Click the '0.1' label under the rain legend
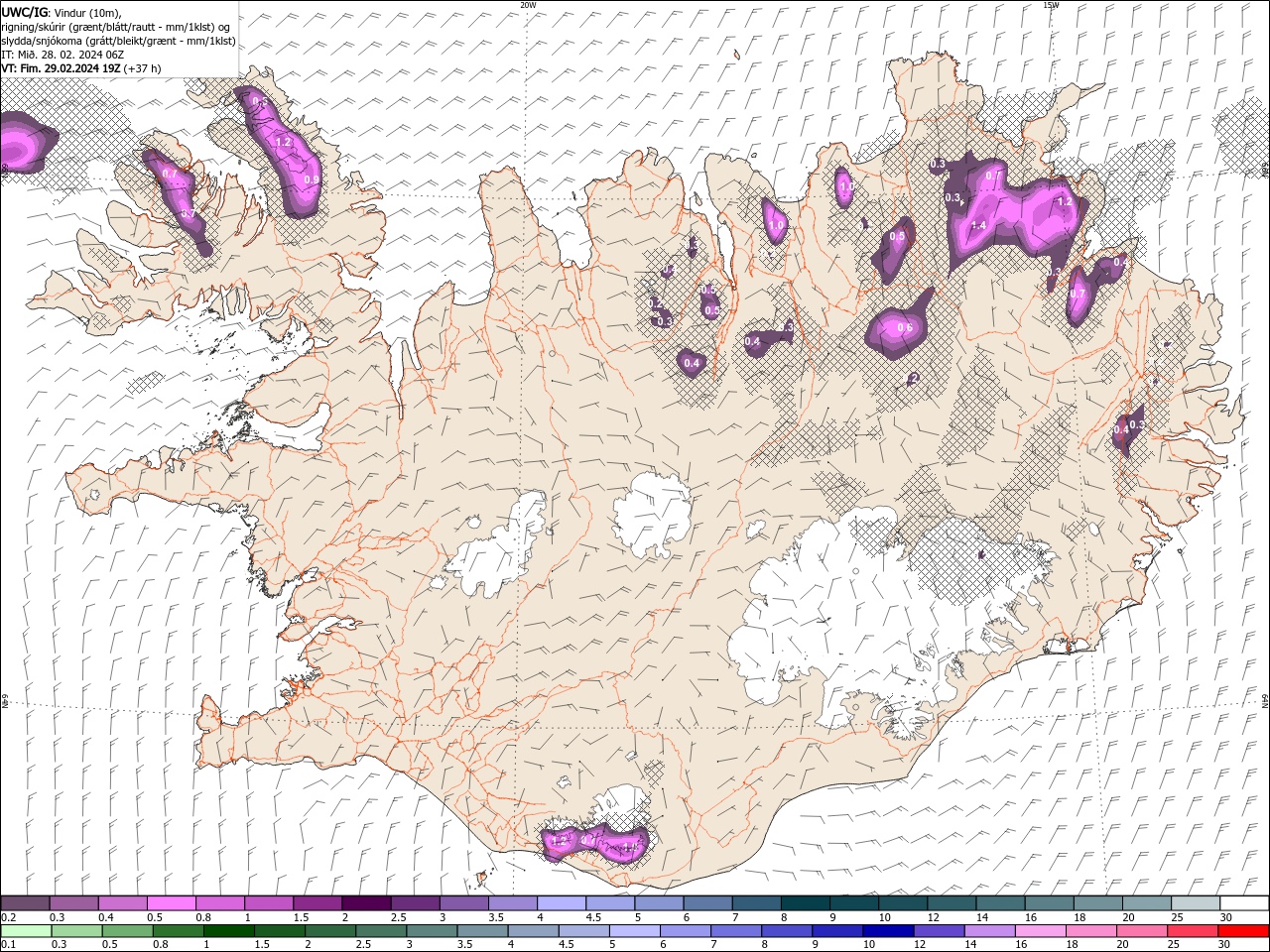This screenshot has width=1270, height=952. 8,945
